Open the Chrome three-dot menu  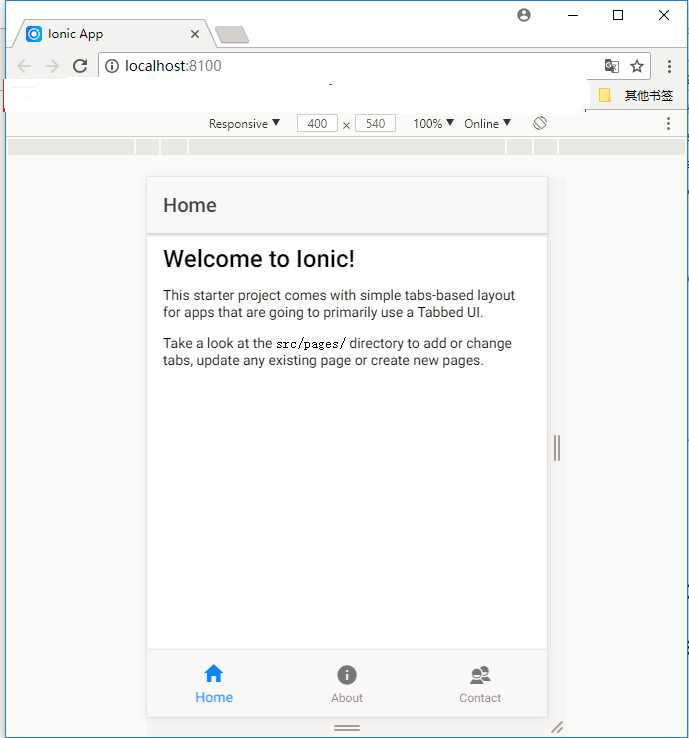[669, 66]
